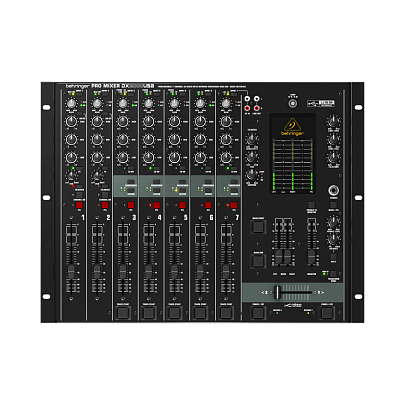Toggle the red PFL button on channel 2
Screen dimensions: 405x405
pyautogui.click(x=105, y=205)
